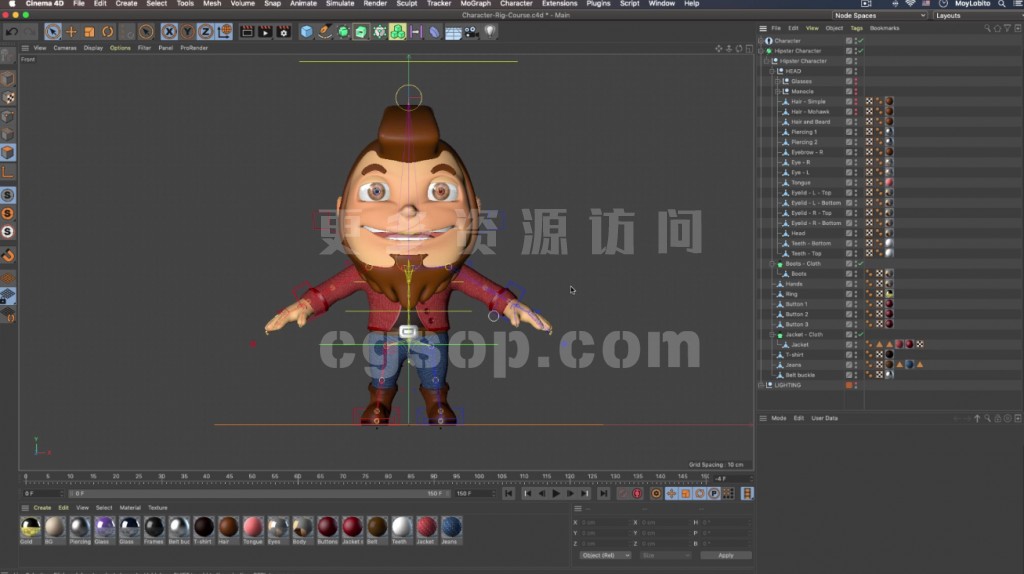Expand the LIGHTING group
1024x574 pixels.
[761, 385]
